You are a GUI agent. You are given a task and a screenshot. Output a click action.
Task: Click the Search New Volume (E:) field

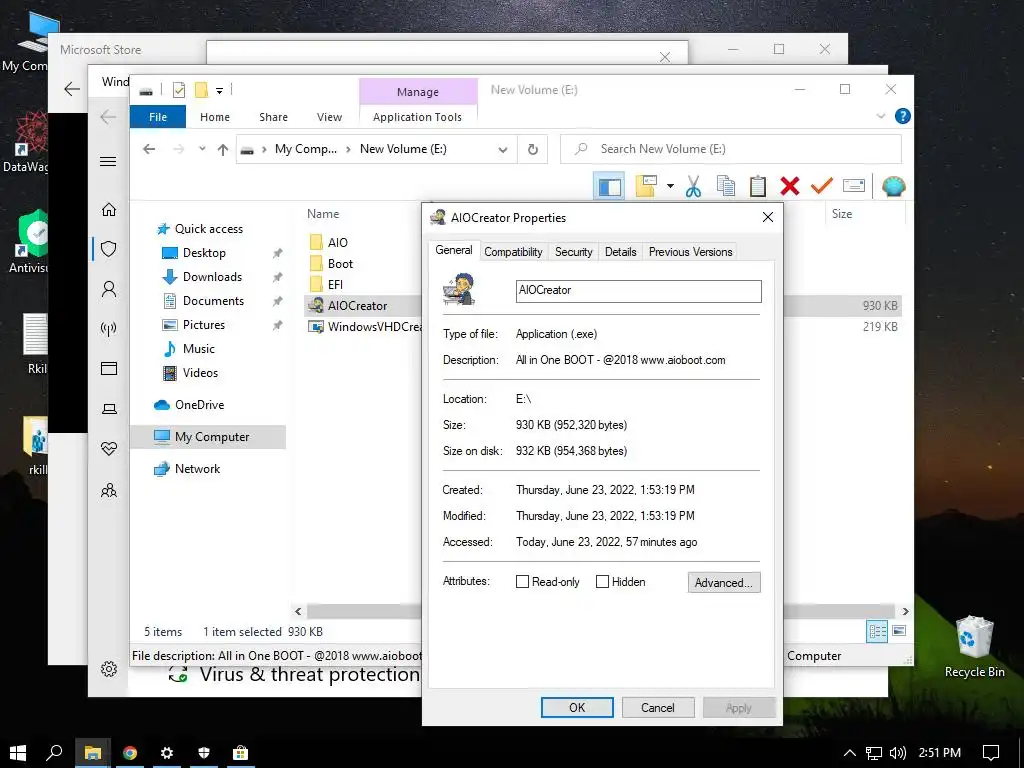point(731,149)
